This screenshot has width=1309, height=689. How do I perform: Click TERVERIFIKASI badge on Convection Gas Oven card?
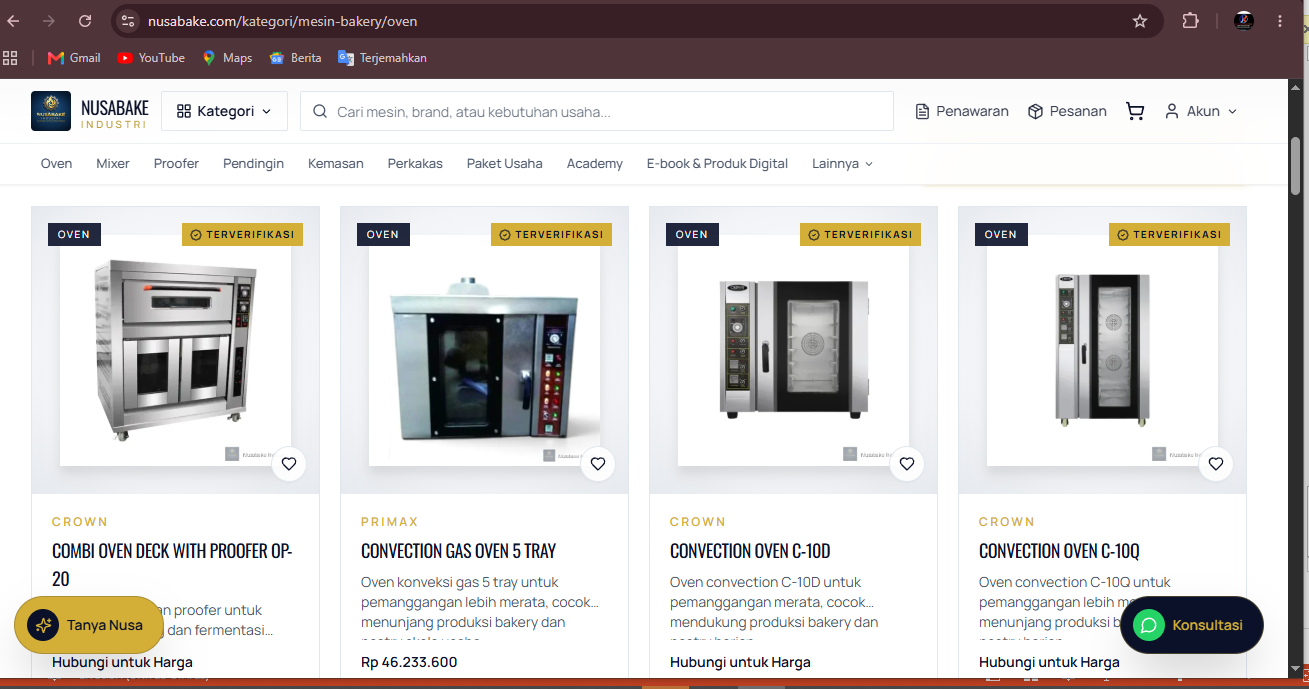(551, 234)
